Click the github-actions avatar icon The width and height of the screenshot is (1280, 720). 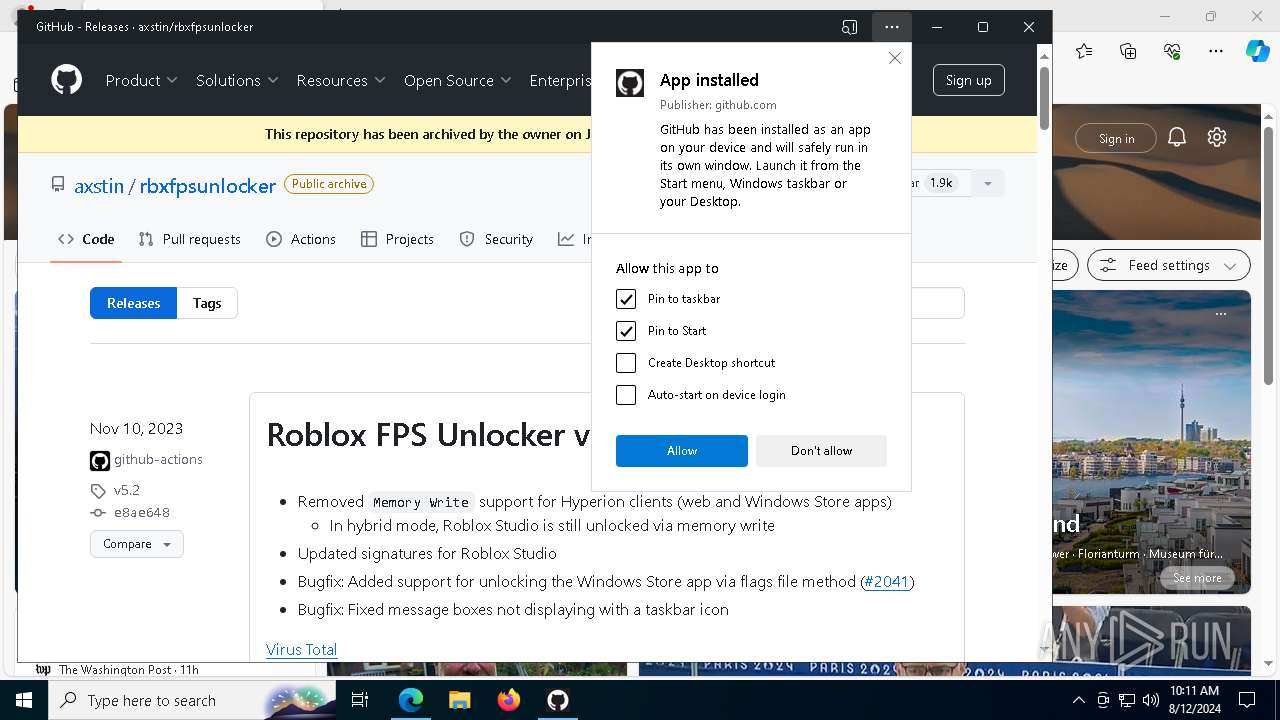100,461
